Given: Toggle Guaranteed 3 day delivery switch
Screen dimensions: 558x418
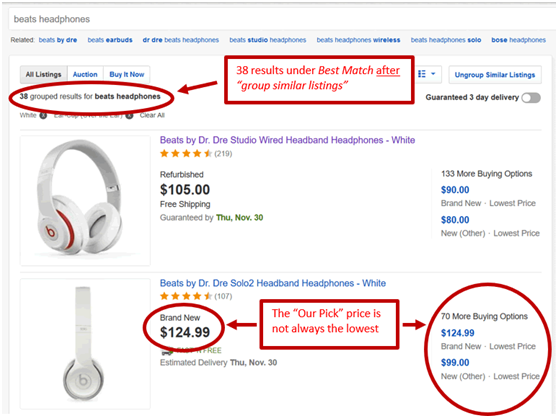Looking at the screenshot, I should (x=531, y=97).
